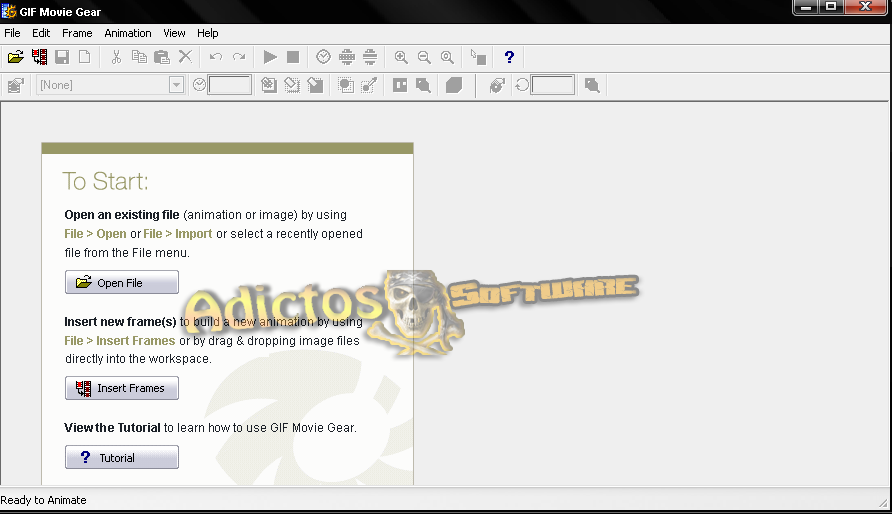Screen dimensions: 892x514
Task: Open a file with the yellow folder icon
Action: [x=16, y=57]
